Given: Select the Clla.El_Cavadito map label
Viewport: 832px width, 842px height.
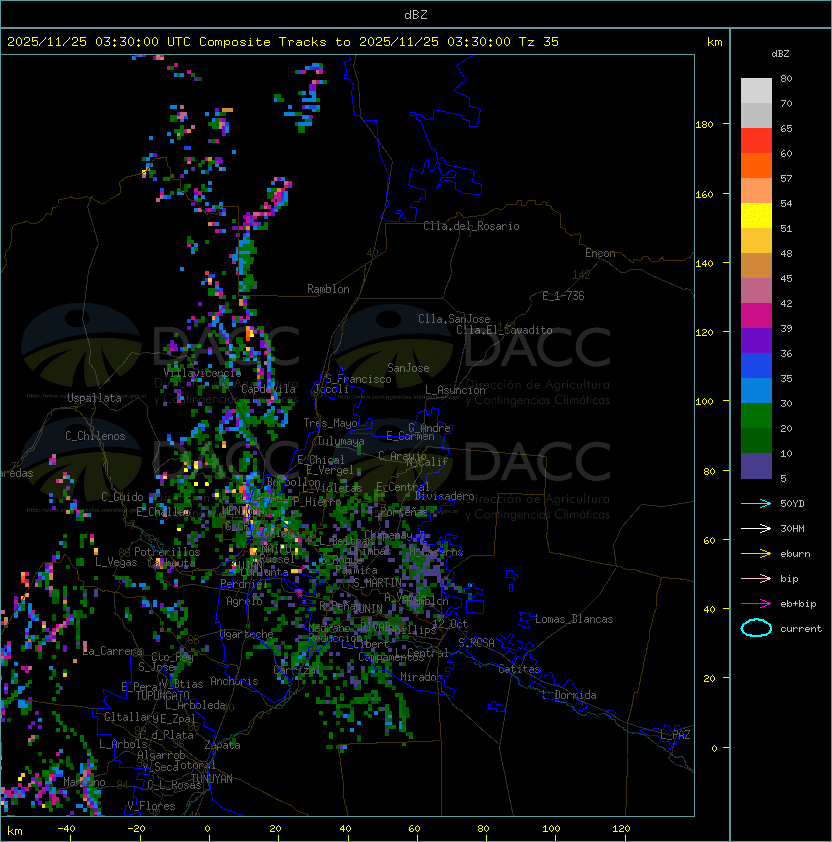Looking at the screenshot, I should point(504,330).
